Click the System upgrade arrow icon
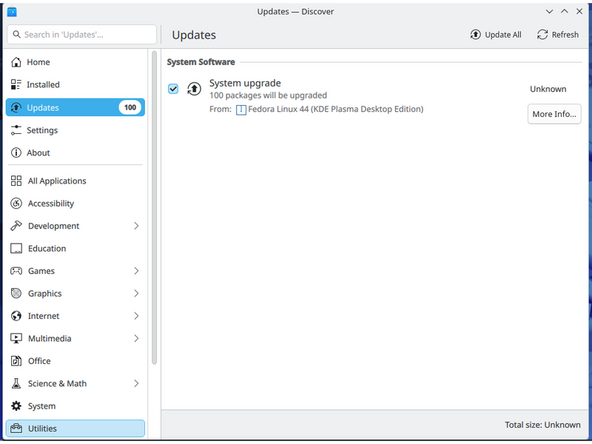The width and height of the screenshot is (592, 444). [194, 89]
